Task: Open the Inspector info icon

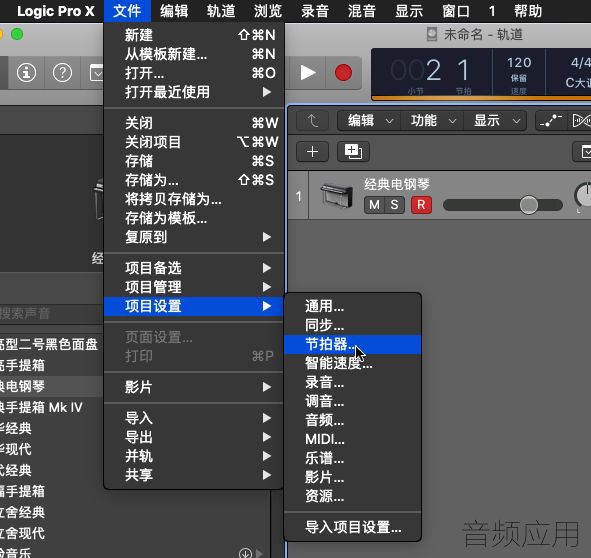Action: (x=26, y=72)
